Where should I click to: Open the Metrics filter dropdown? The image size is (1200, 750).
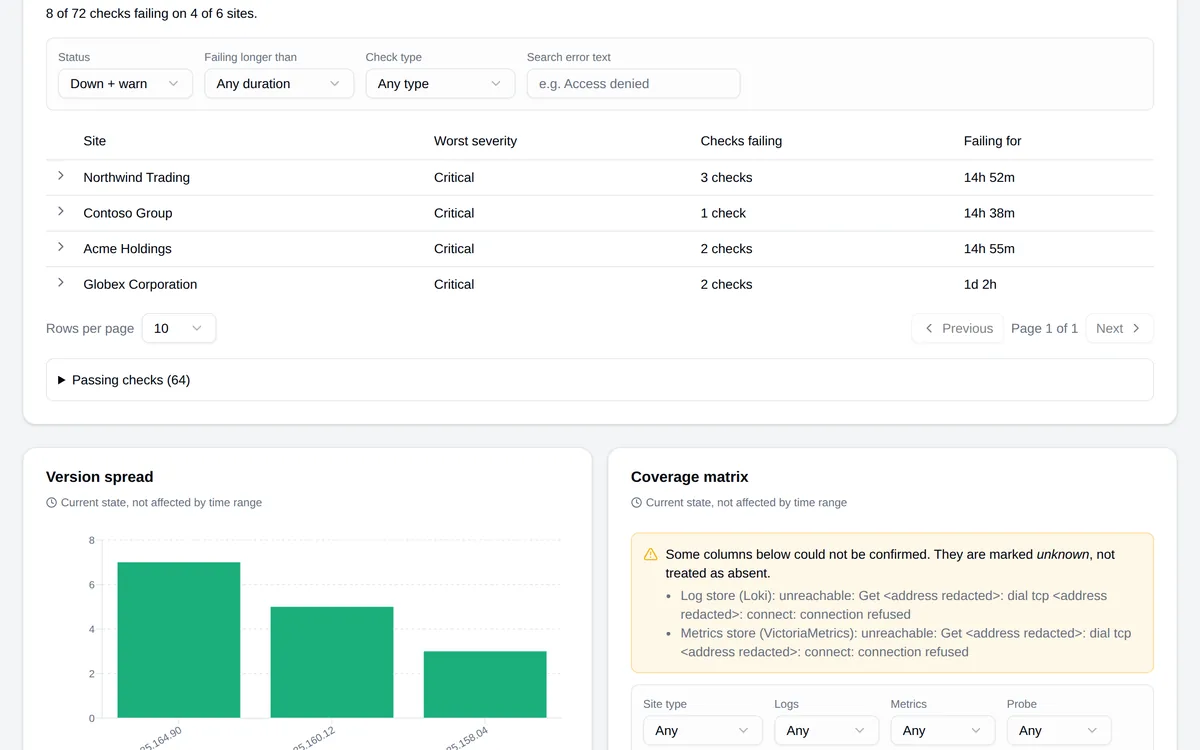pyautogui.click(x=943, y=731)
